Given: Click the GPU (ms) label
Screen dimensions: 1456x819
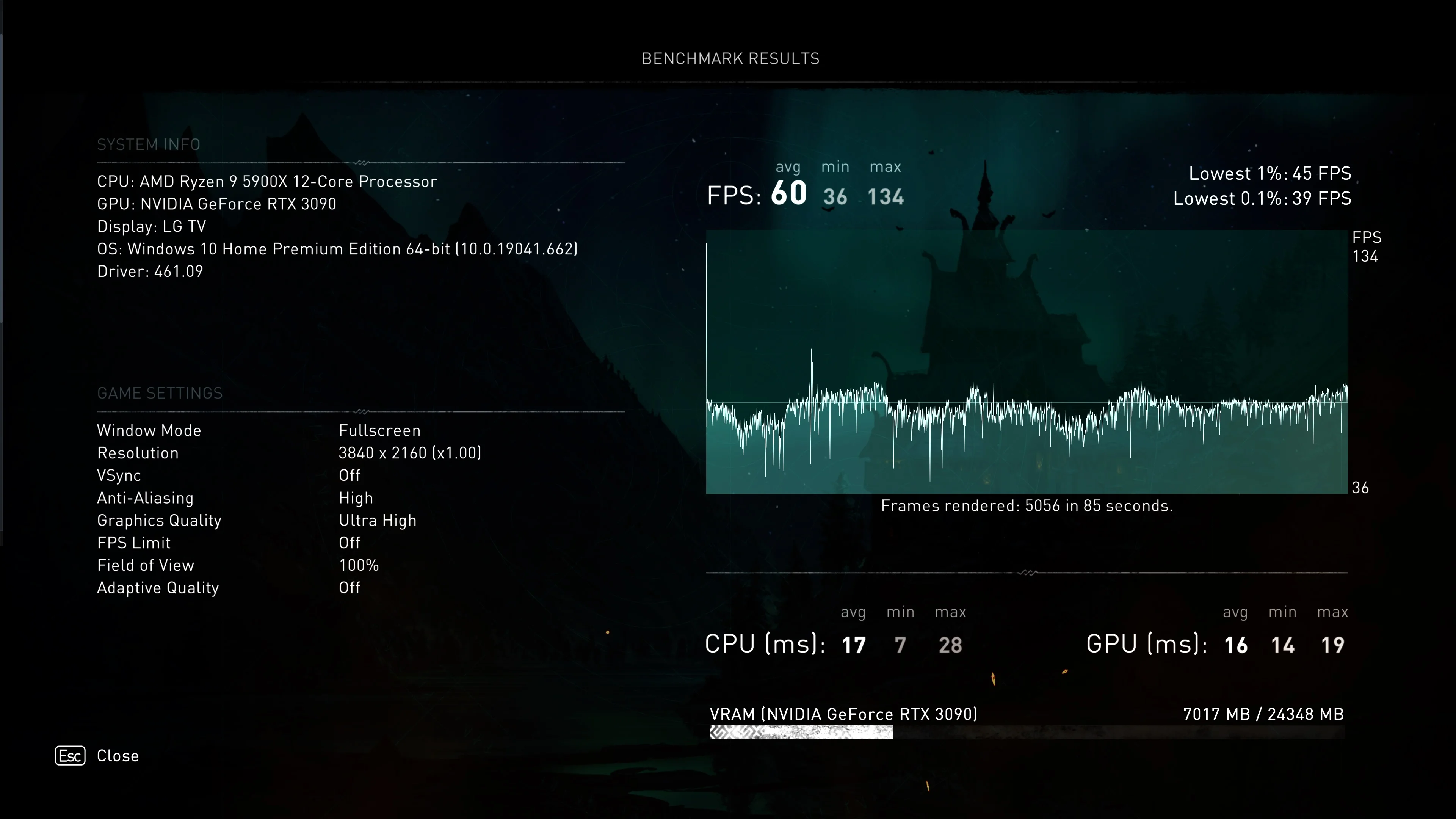Looking at the screenshot, I should 1147,644.
